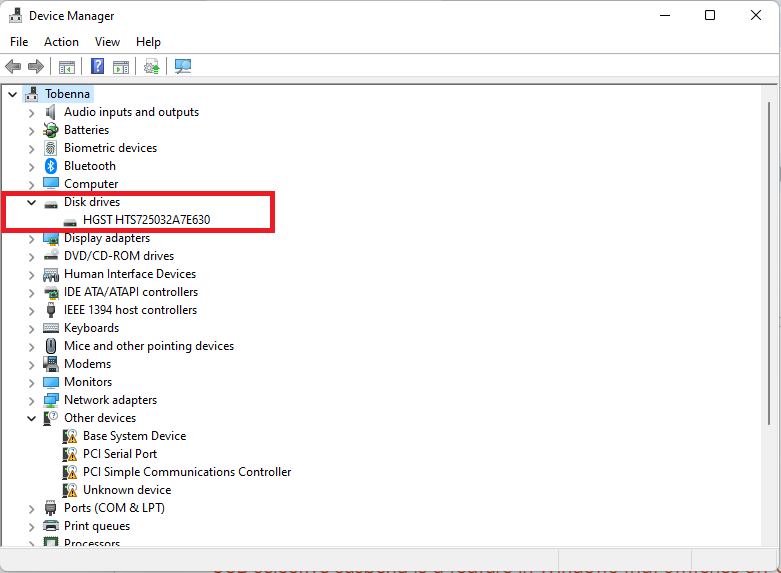The image size is (781, 573).
Task: Open the Action menu
Action: [x=61, y=42]
